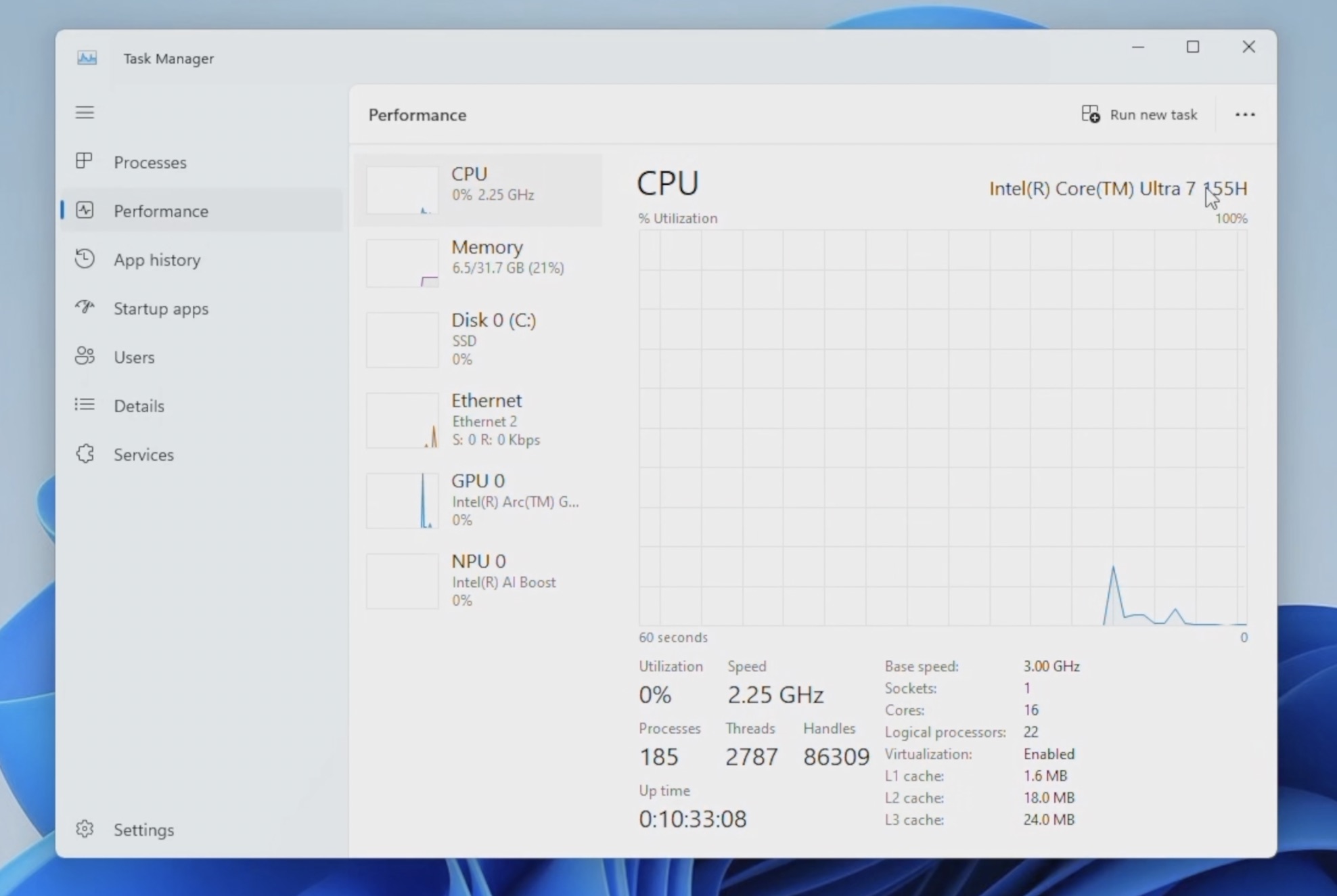The image size is (1337, 896).
Task: Select Performance in the sidebar
Action: [160, 211]
